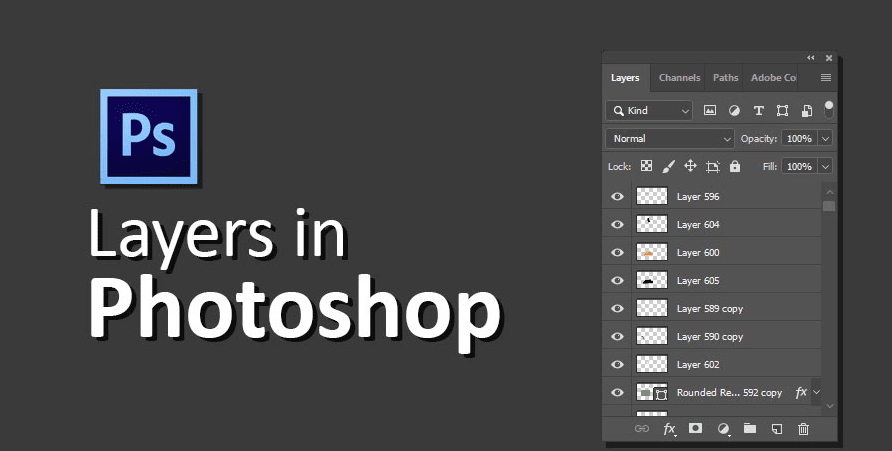892x451 pixels.
Task: Create a new group folder icon
Action: [x=750, y=428]
